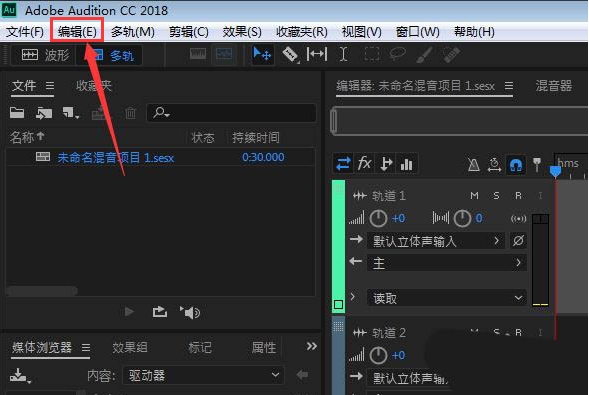Click 轨道 1 pan knob
The image size is (589, 395).
[x=462, y=219]
